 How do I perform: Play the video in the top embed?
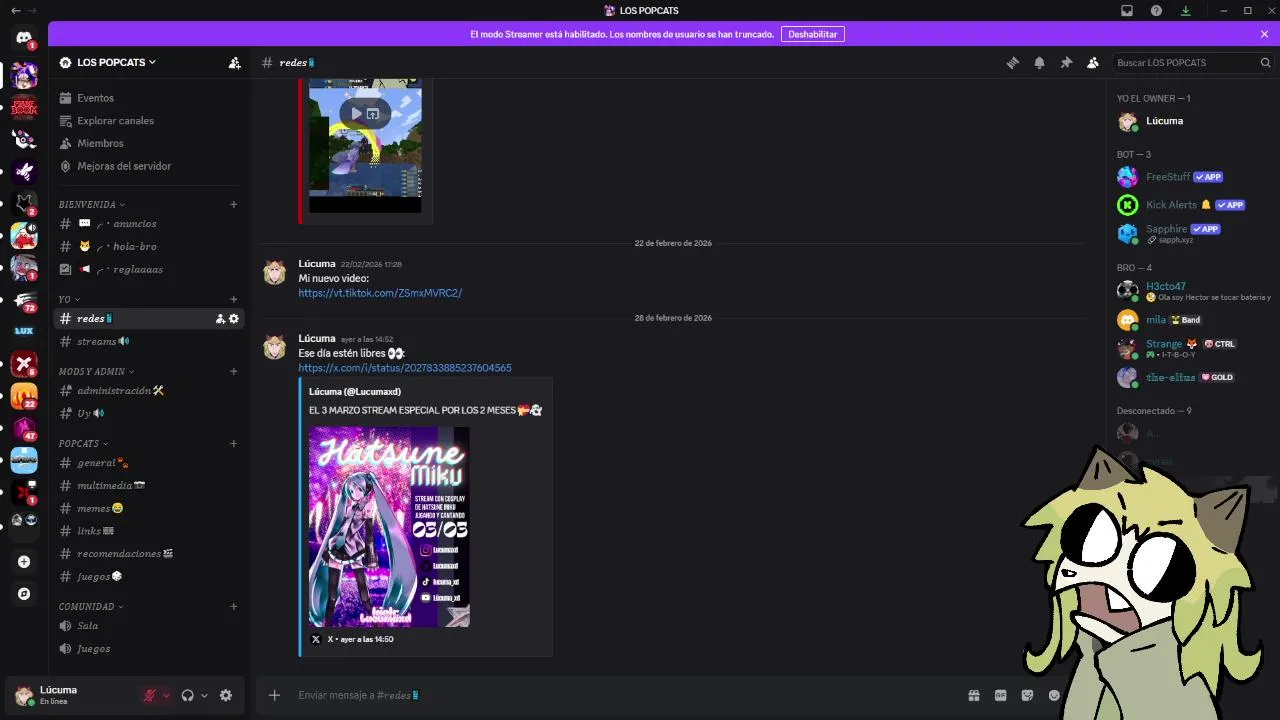(x=356, y=113)
